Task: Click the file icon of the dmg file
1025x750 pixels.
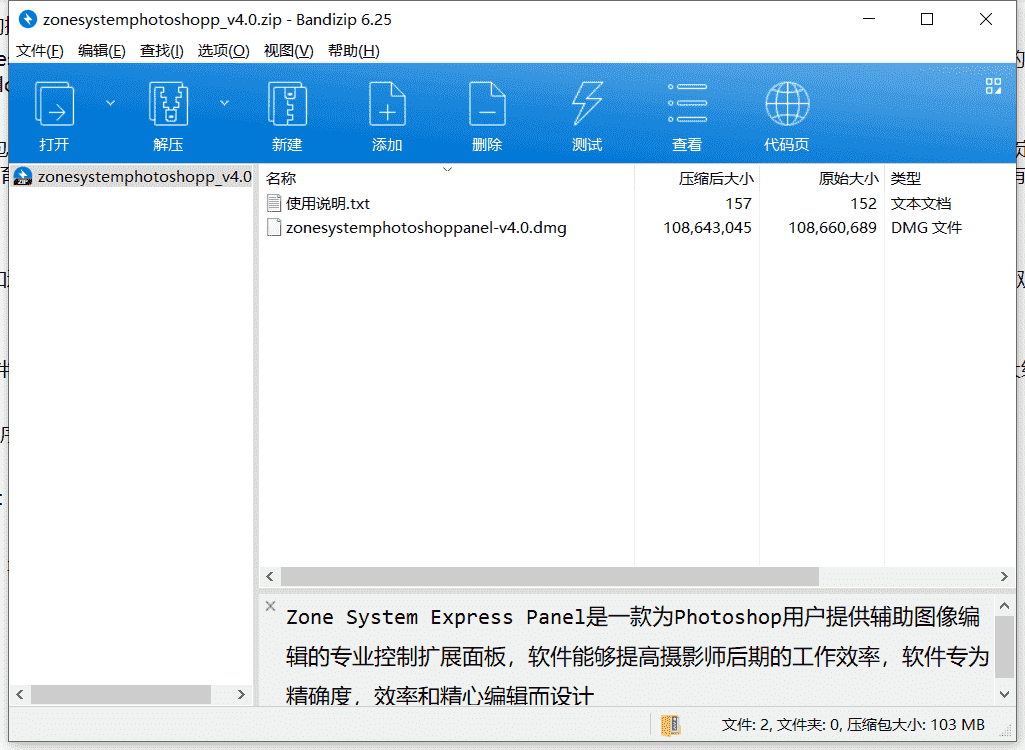Action: point(274,228)
